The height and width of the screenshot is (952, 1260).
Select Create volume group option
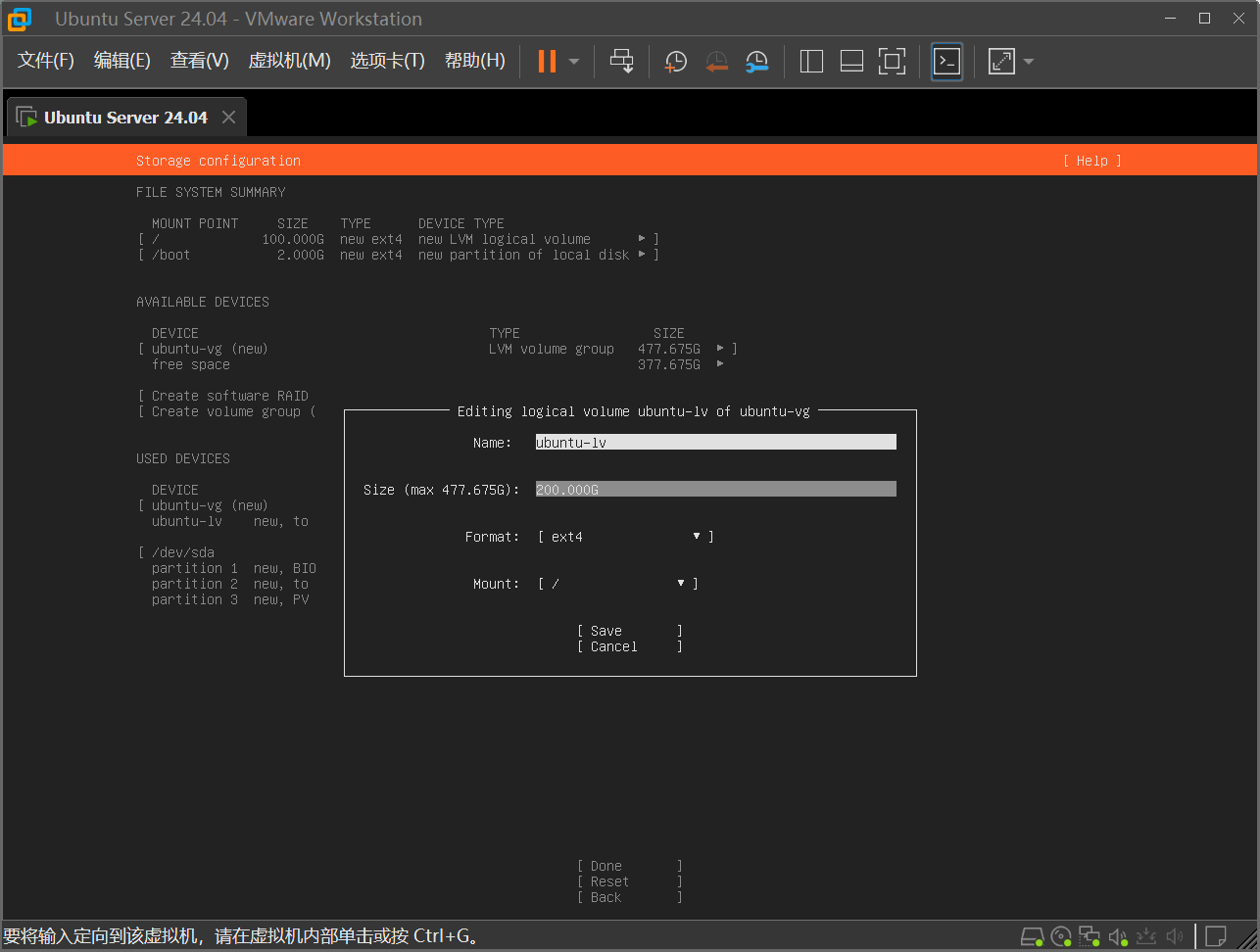click(x=226, y=411)
